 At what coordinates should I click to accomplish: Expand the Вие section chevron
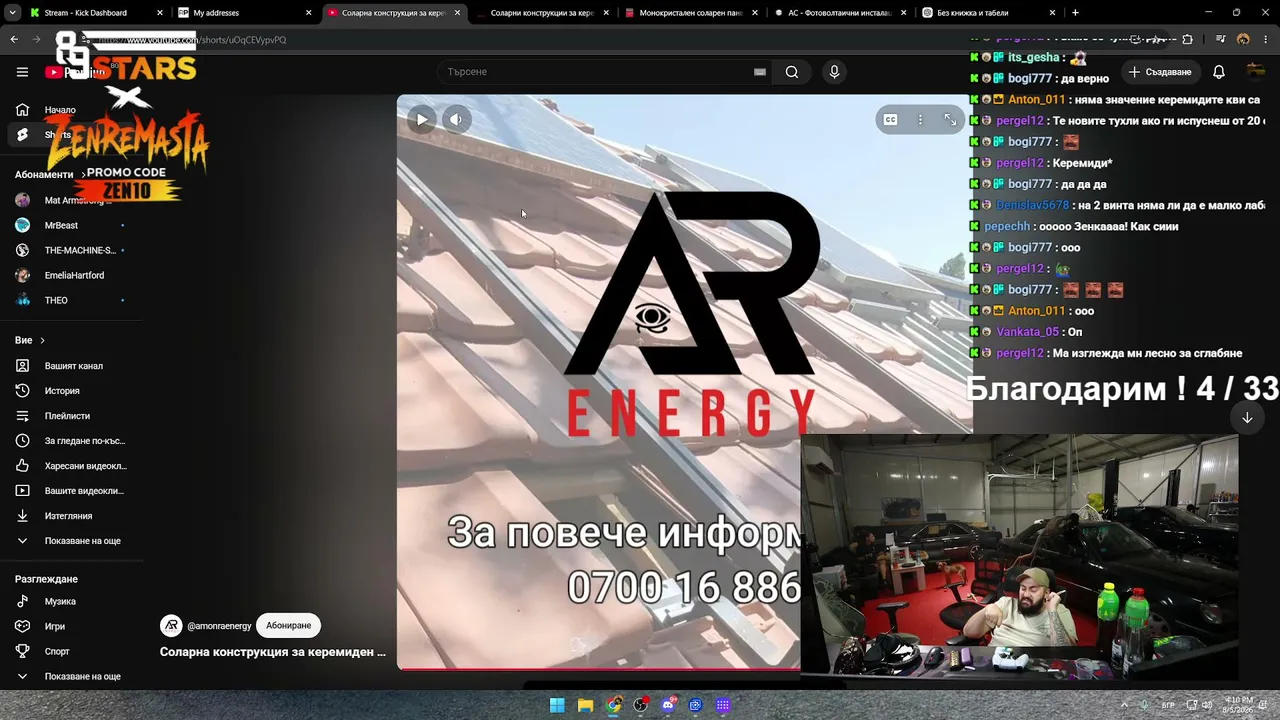(42, 341)
